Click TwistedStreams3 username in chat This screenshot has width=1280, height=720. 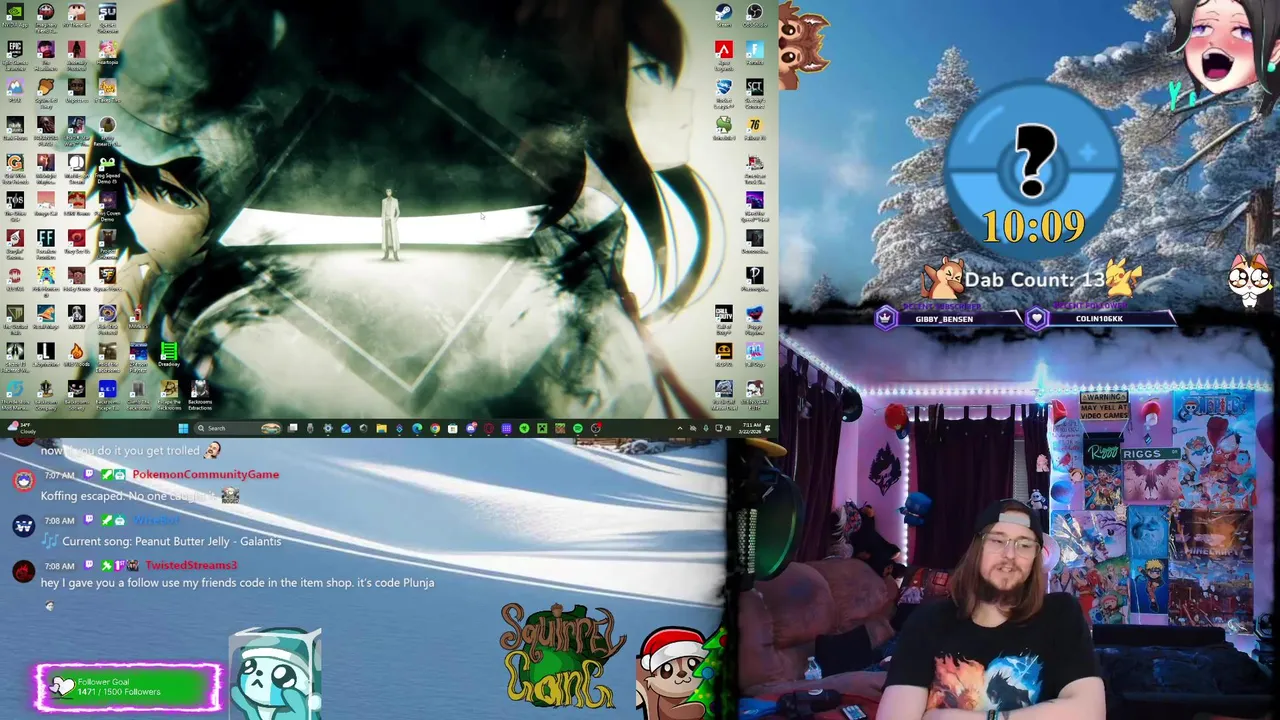coord(191,565)
